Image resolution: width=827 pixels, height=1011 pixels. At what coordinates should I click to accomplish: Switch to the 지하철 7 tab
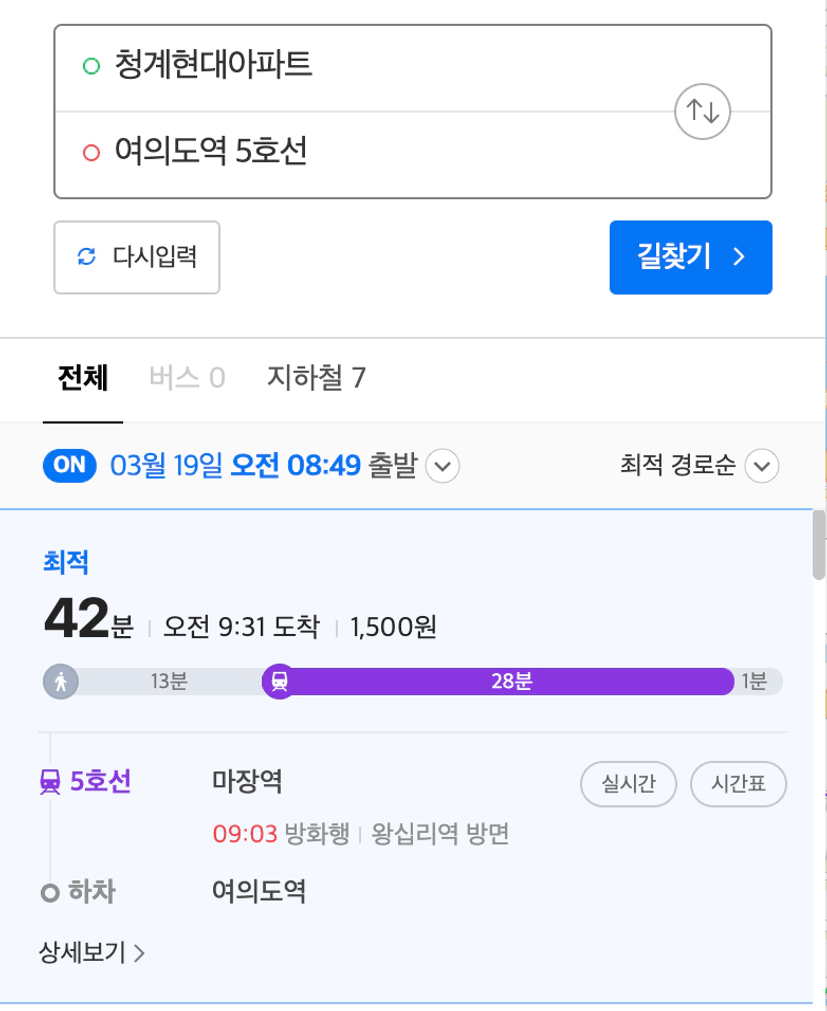point(316,378)
